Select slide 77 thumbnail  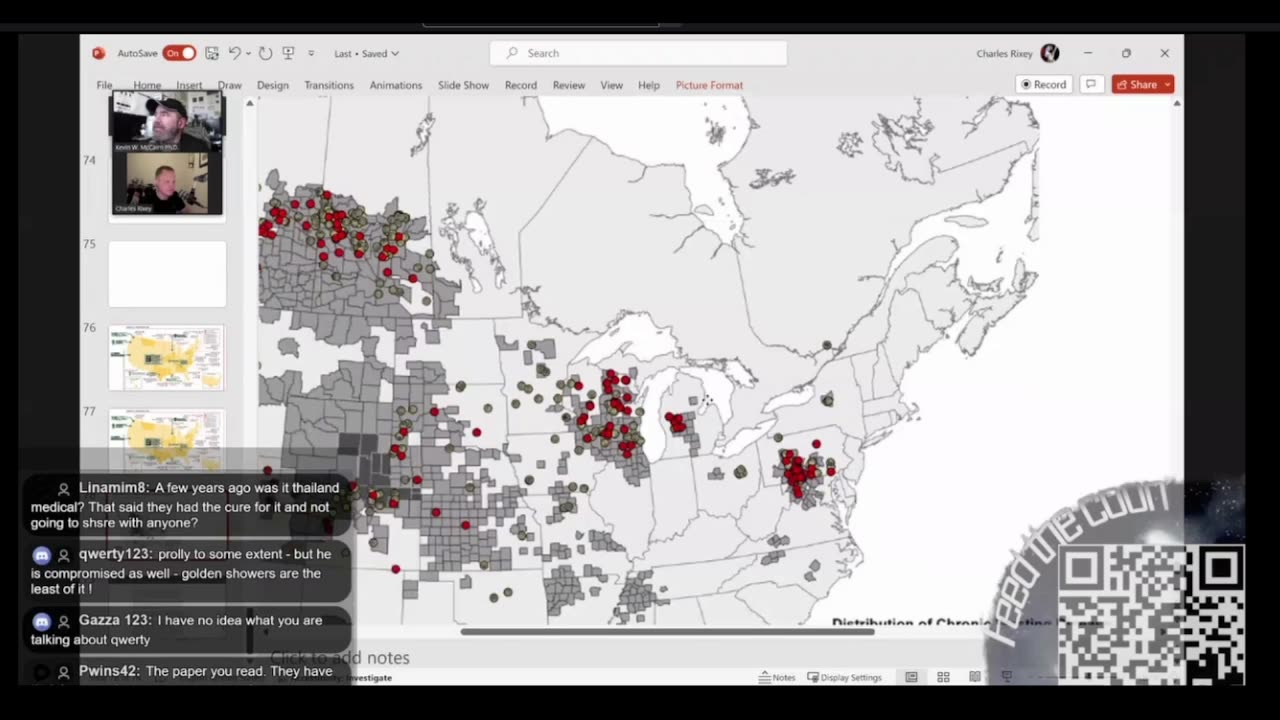pos(167,439)
